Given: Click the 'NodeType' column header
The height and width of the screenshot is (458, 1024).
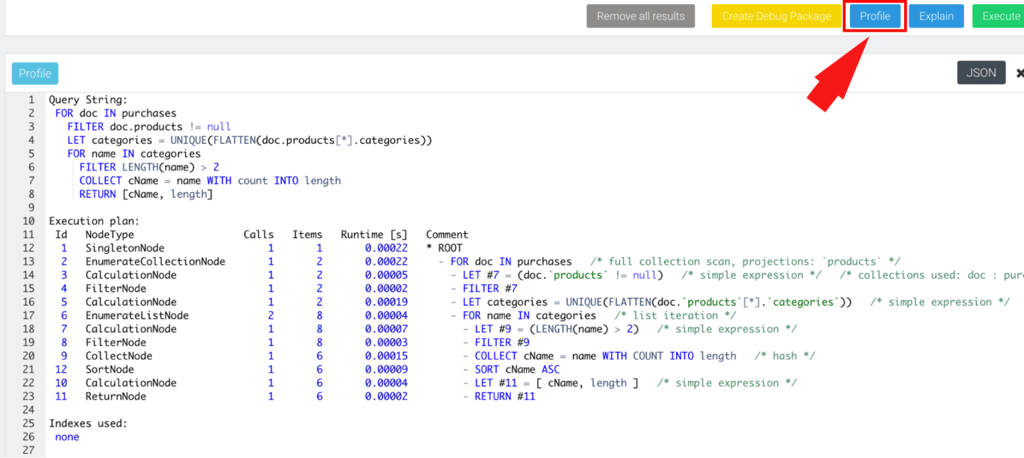Looking at the screenshot, I should (110, 235).
